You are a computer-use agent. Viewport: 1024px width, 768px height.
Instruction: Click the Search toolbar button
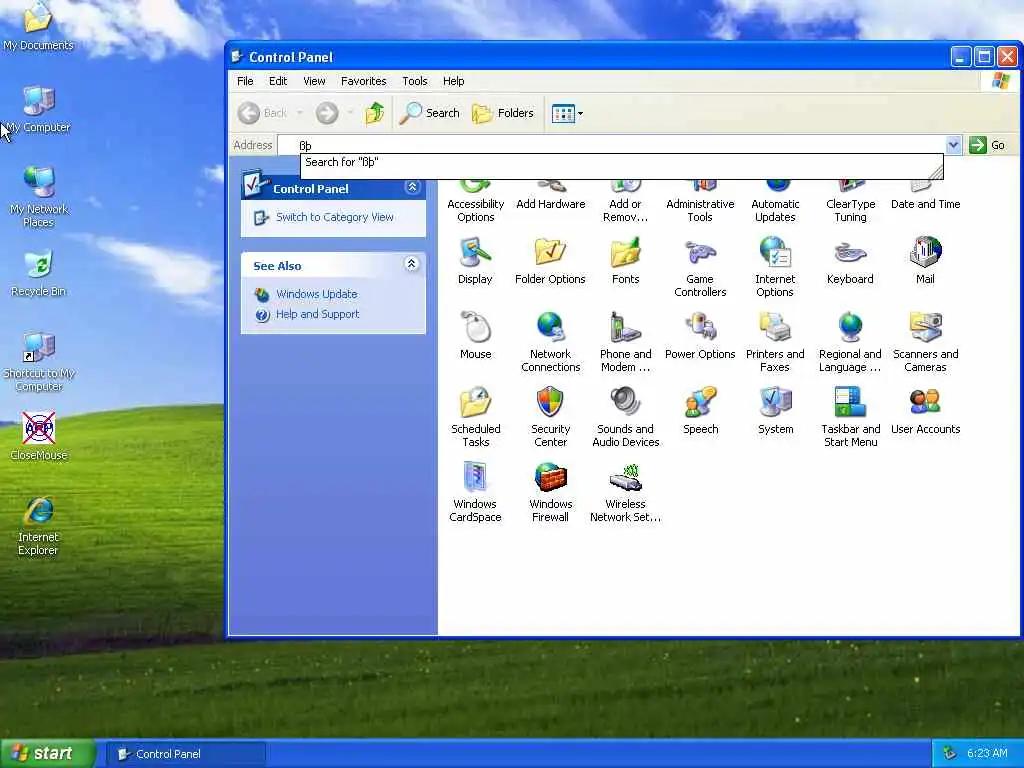[x=430, y=113]
